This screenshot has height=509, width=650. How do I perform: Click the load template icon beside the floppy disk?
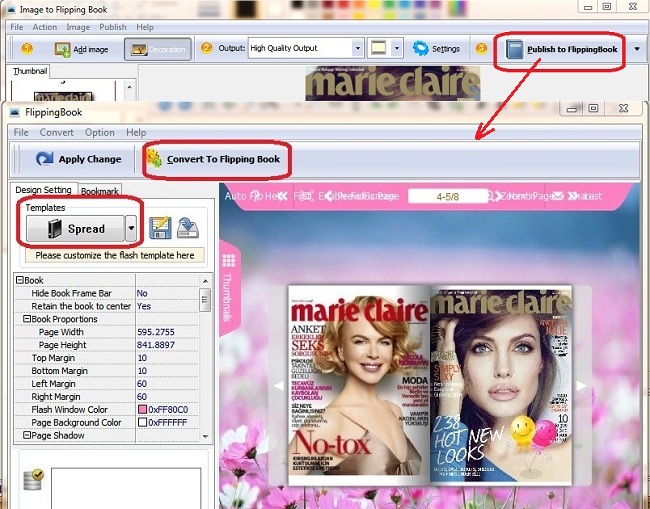click(x=188, y=228)
